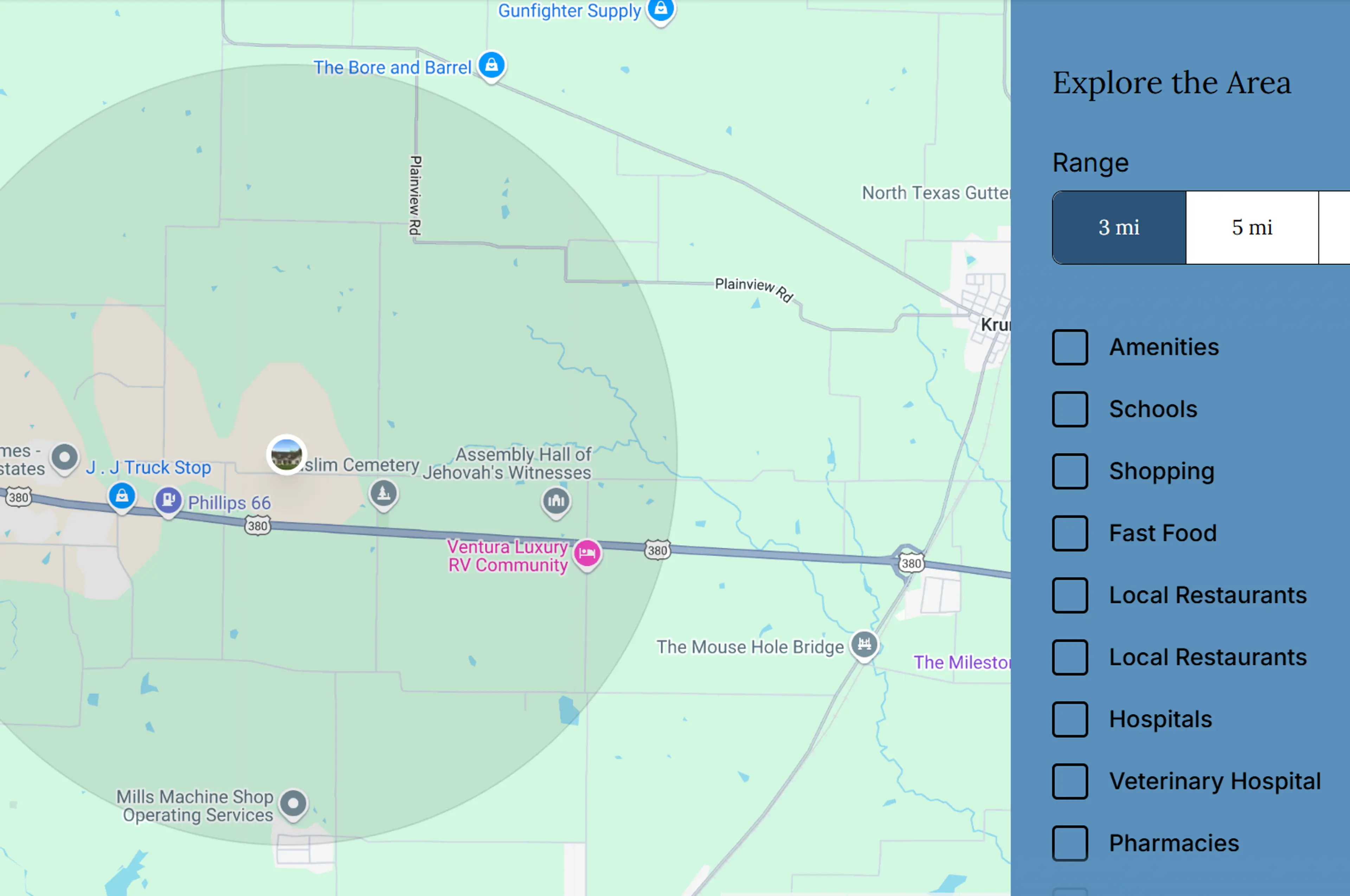The height and width of the screenshot is (896, 1350).
Task: Enable the Amenities checkbox
Action: pyautogui.click(x=1069, y=347)
